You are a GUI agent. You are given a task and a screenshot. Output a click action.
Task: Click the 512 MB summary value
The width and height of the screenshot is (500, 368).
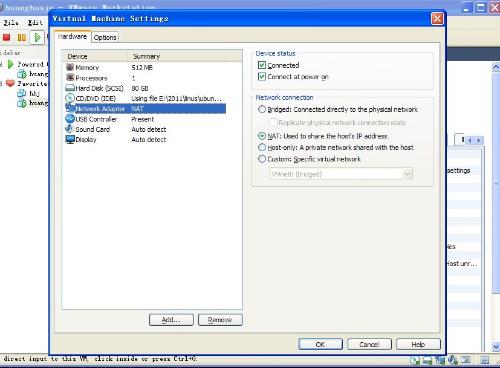coord(142,67)
